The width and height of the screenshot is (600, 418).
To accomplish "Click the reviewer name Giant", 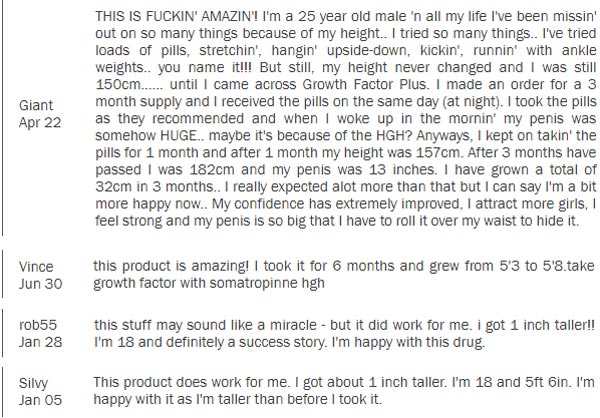I will click(x=36, y=105).
